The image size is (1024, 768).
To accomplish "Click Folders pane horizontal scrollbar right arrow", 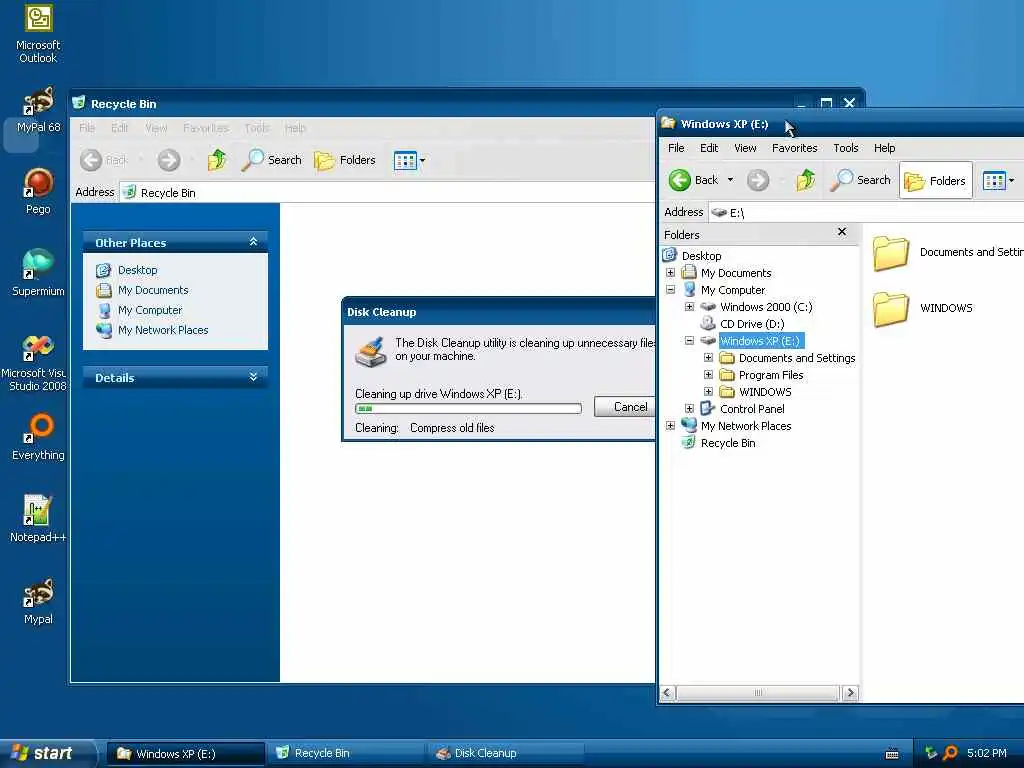I will [x=850, y=693].
